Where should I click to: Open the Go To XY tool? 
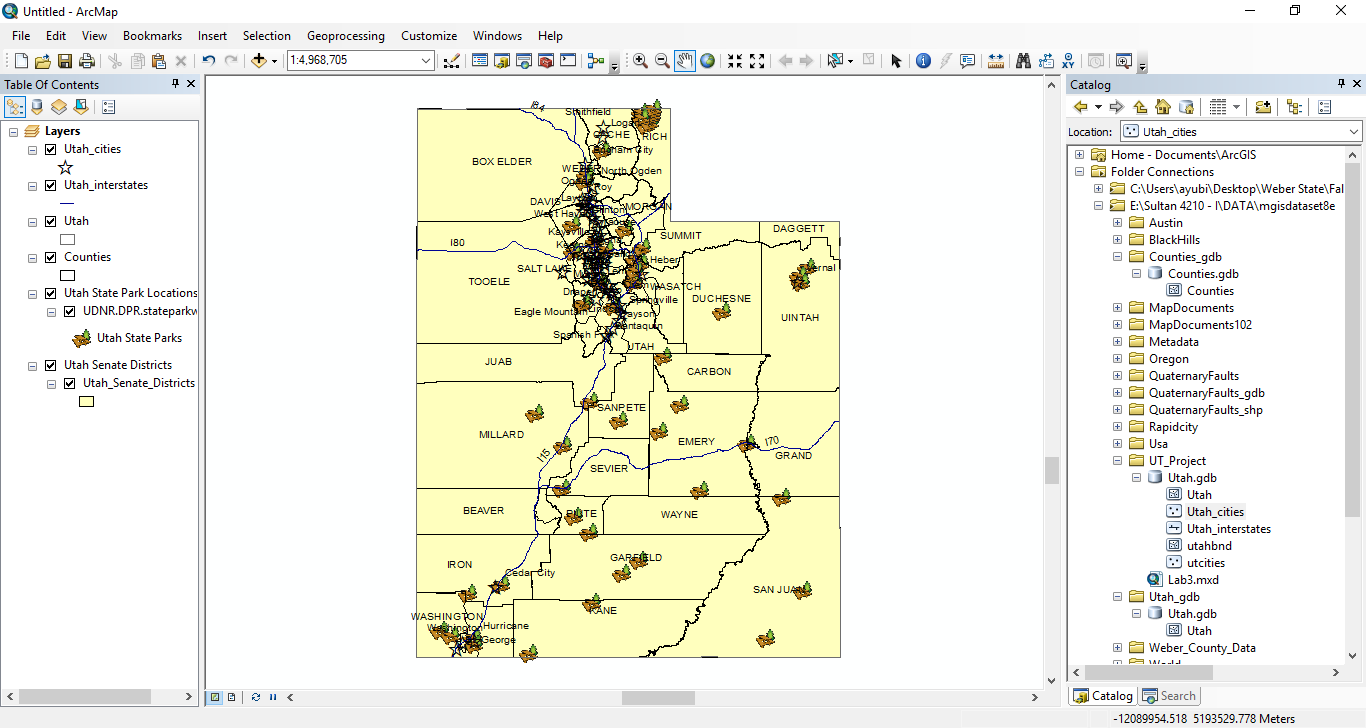pos(1069,61)
